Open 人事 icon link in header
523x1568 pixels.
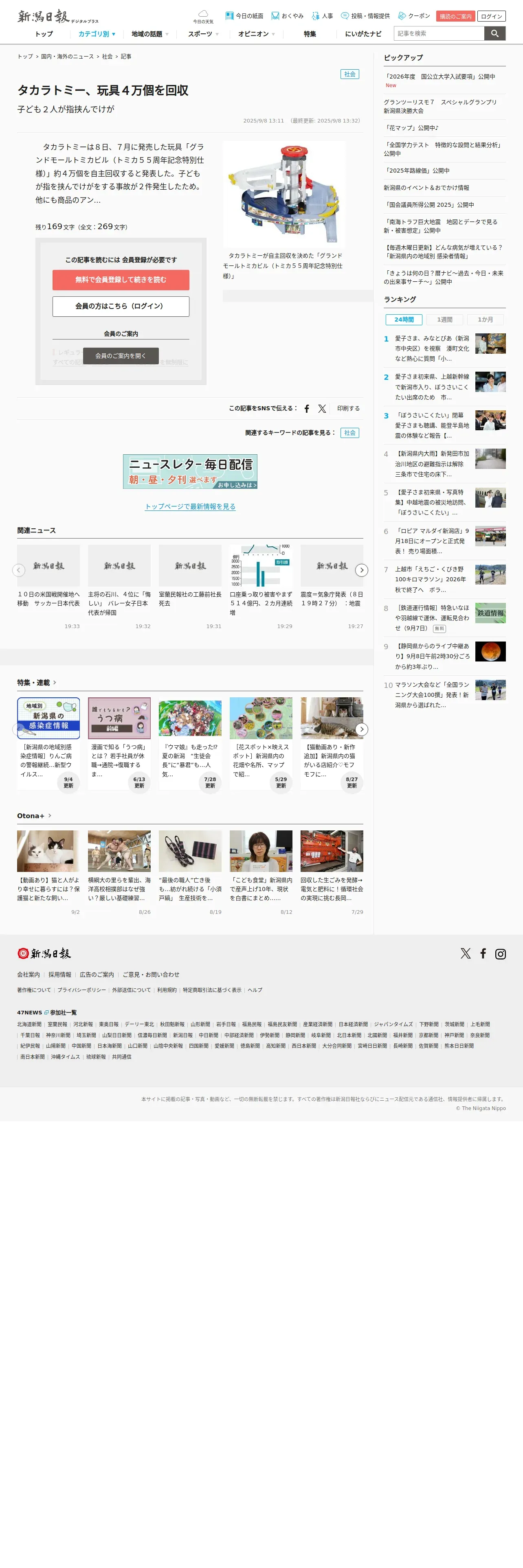[322, 16]
